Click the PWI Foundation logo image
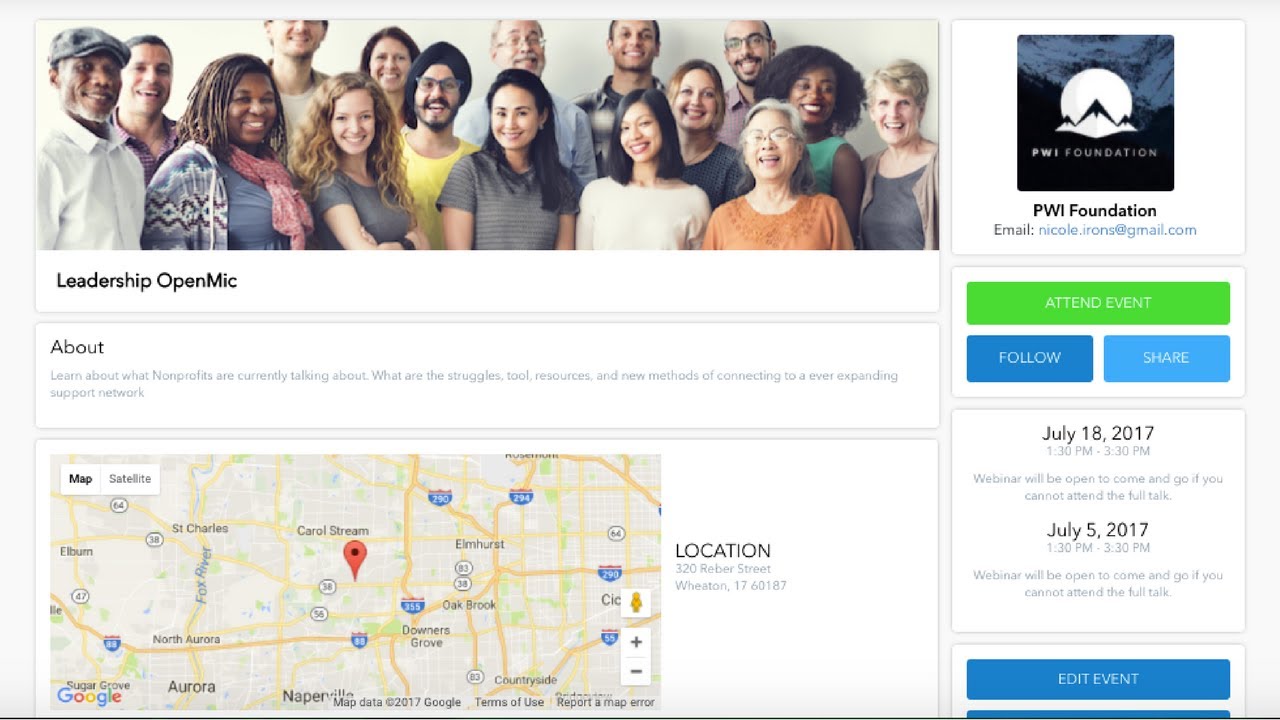 (x=1095, y=113)
